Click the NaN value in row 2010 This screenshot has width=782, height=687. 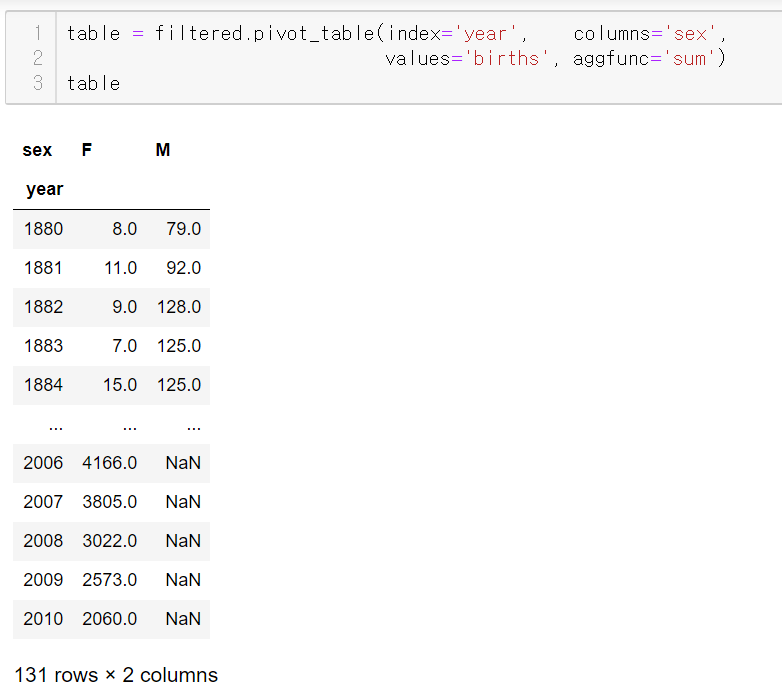[183, 619]
